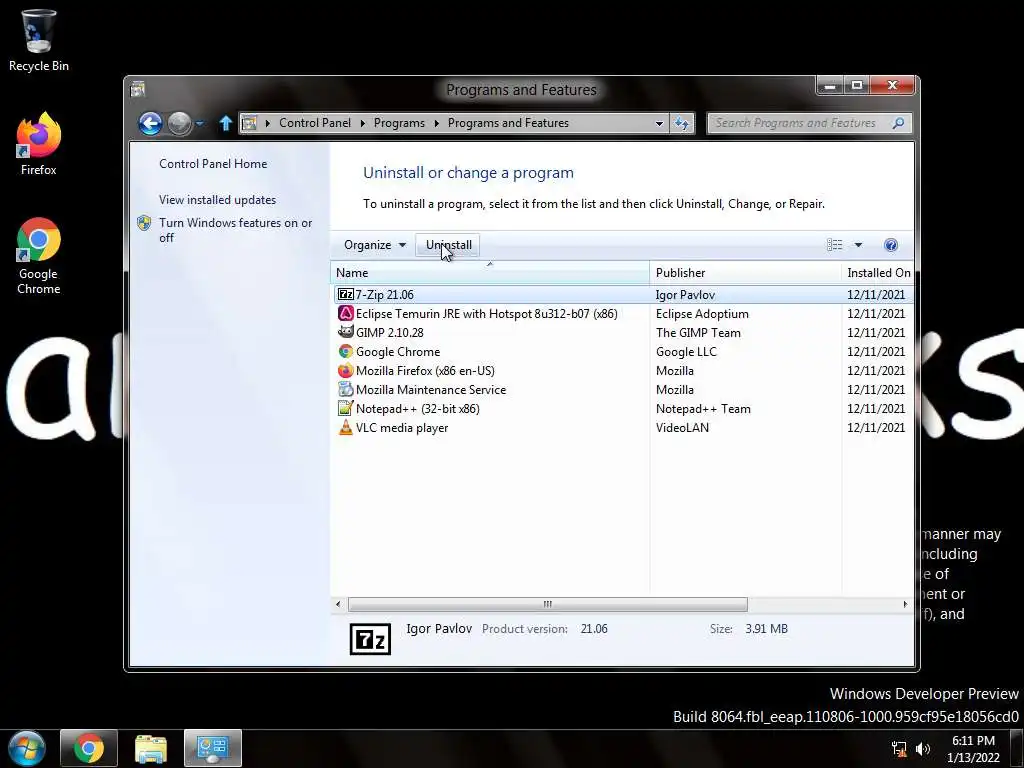
Task: Select Programs in the breadcrumb
Action: pyautogui.click(x=399, y=123)
